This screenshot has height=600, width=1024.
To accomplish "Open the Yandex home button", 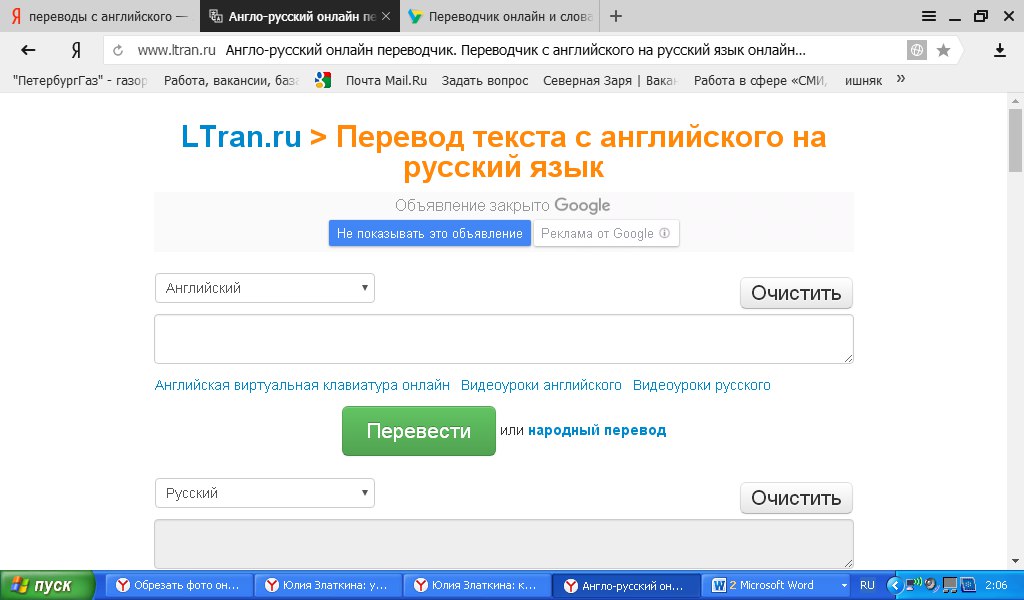I will (76, 50).
